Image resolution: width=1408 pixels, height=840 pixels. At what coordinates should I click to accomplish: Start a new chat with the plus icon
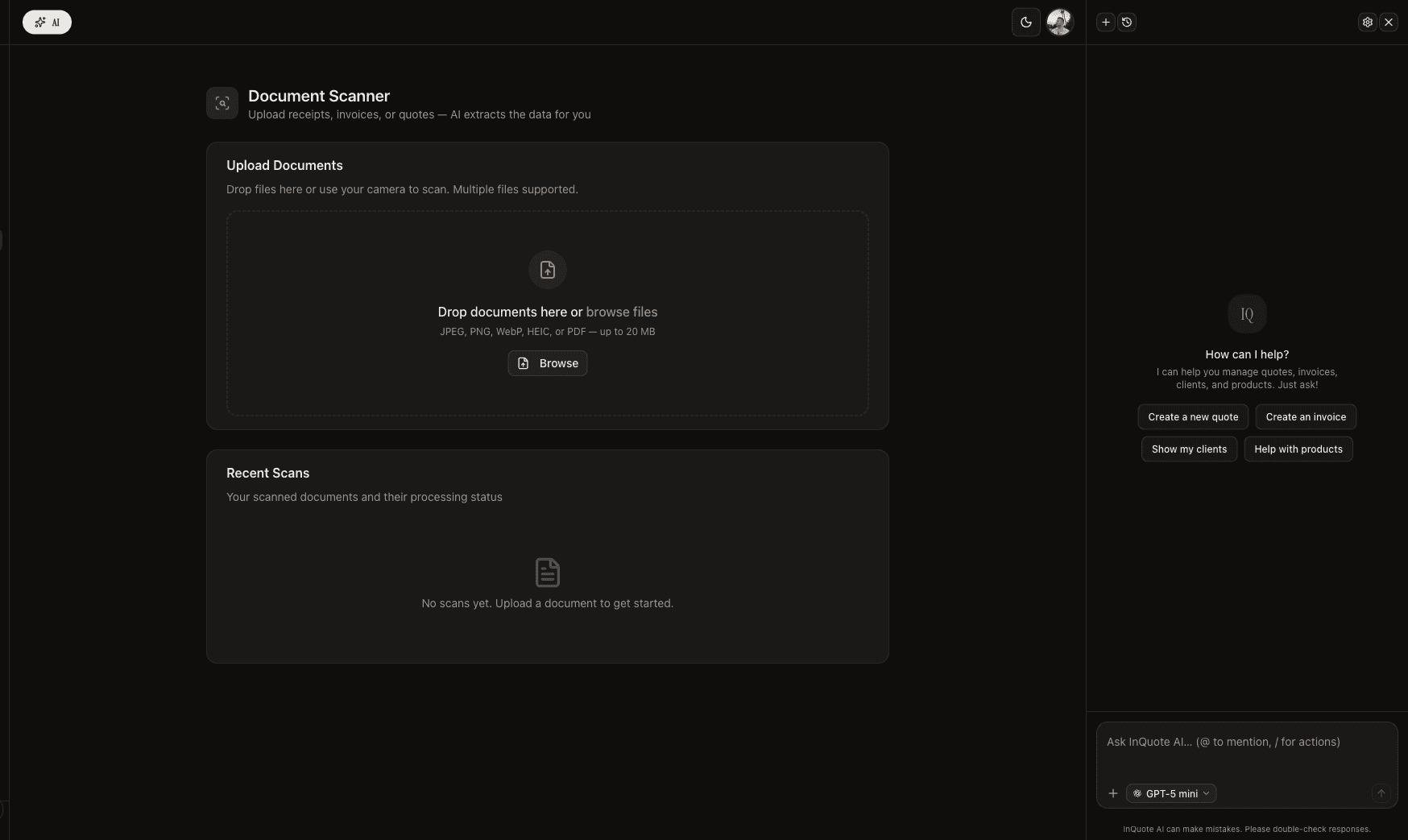(x=1106, y=23)
